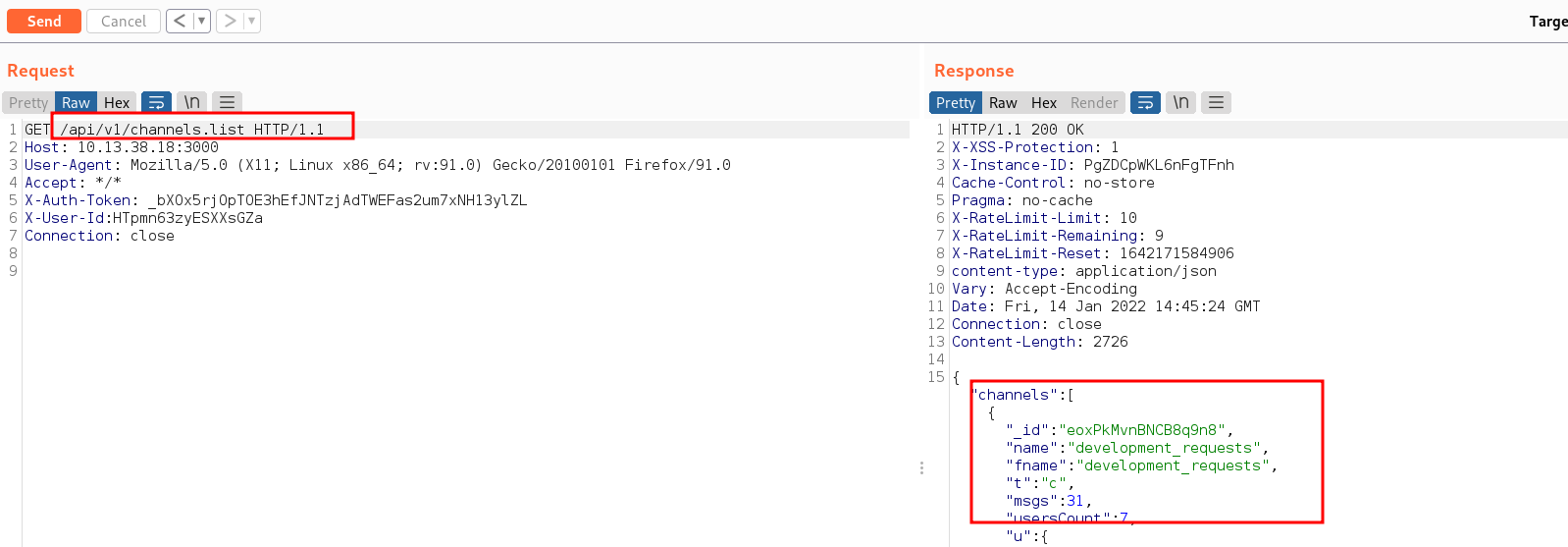This screenshot has width=1568, height=547.
Task: Switch Response view to Raw tab
Action: 1003,102
